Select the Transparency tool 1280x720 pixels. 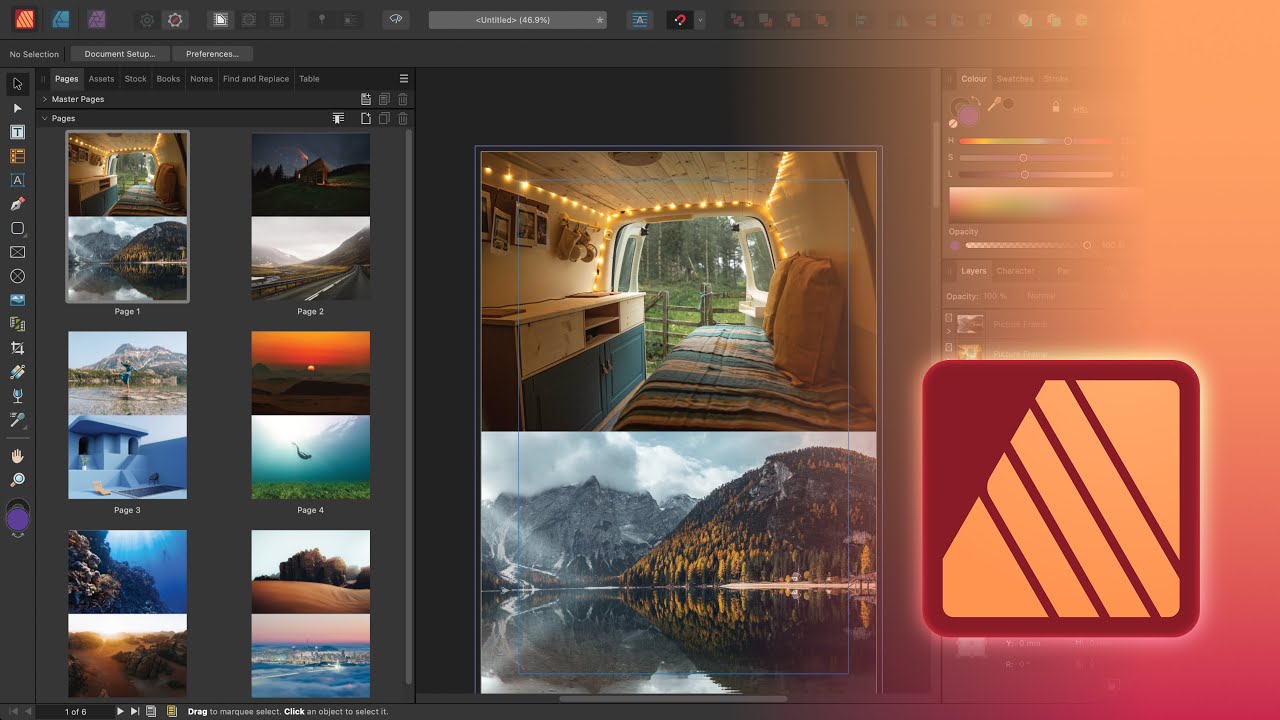pyautogui.click(x=17, y=396)
